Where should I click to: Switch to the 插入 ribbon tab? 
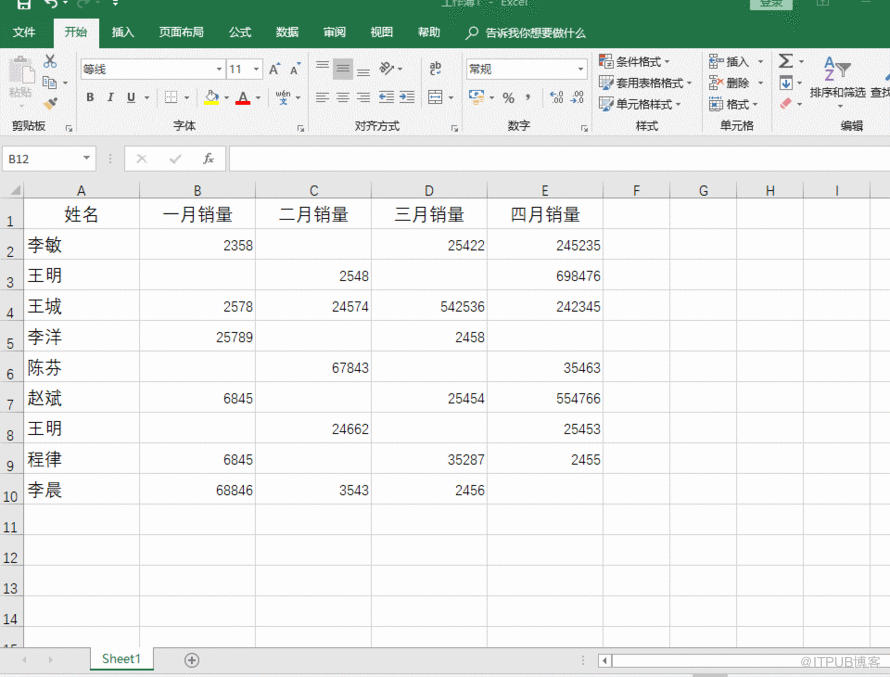click(x=123, y=33)
